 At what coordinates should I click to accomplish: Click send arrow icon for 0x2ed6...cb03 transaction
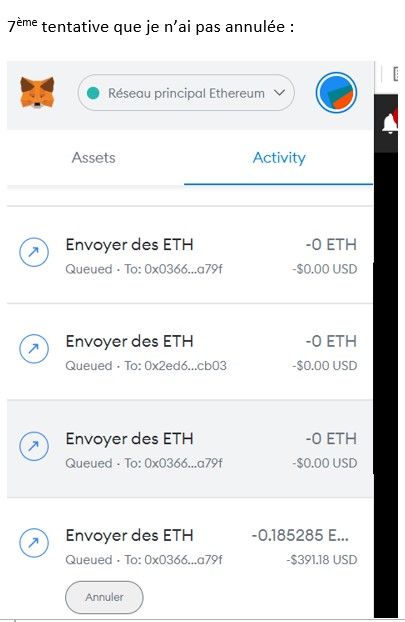(x=34, y=349)
